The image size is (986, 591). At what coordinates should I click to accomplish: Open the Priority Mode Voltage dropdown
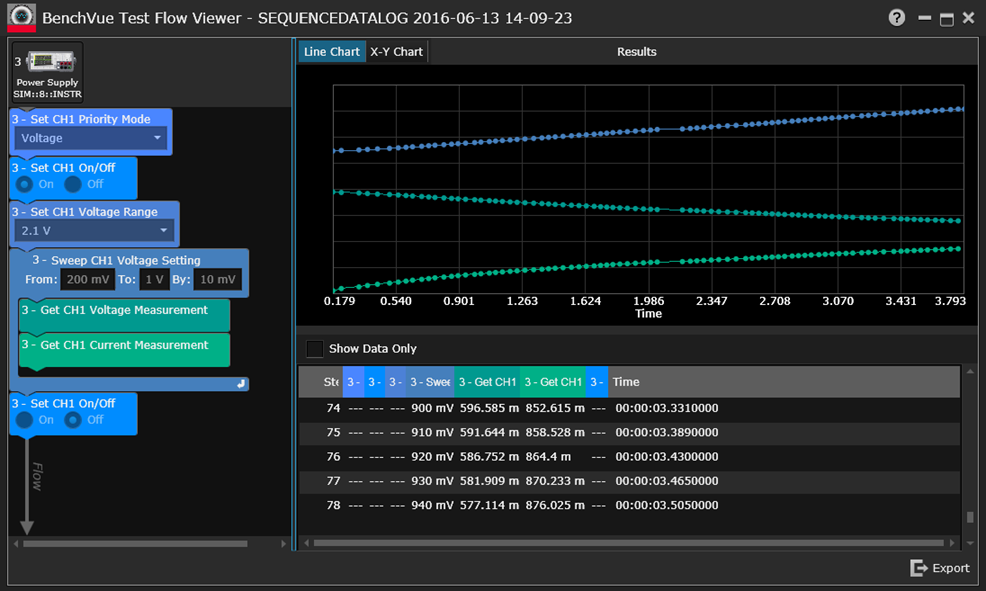point(93,138)
